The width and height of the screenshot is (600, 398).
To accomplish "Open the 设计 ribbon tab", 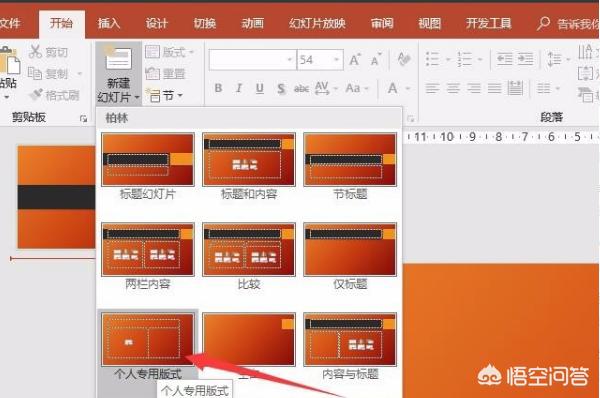I will 157,24.
